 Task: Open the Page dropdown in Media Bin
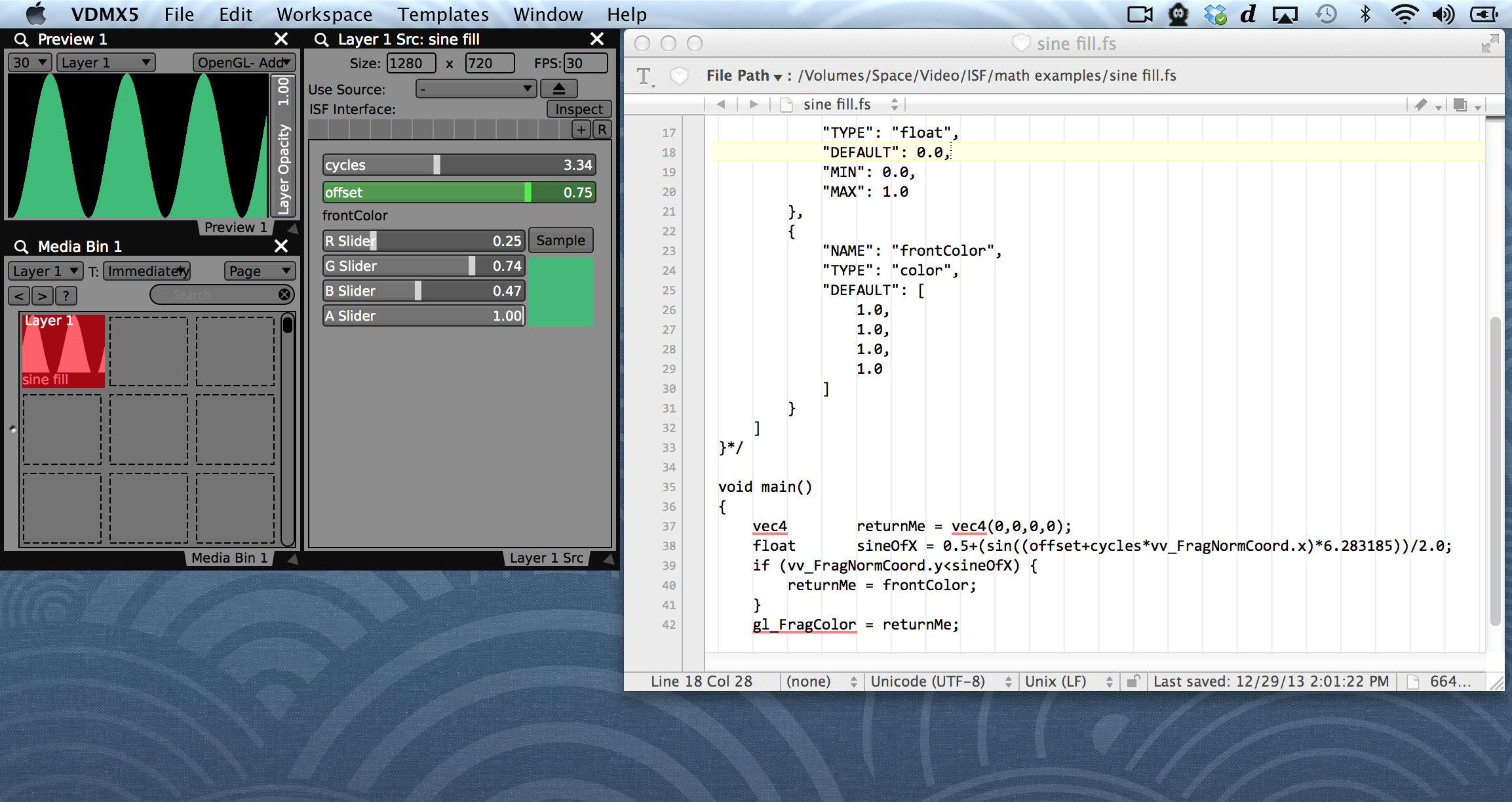[260, 271]
